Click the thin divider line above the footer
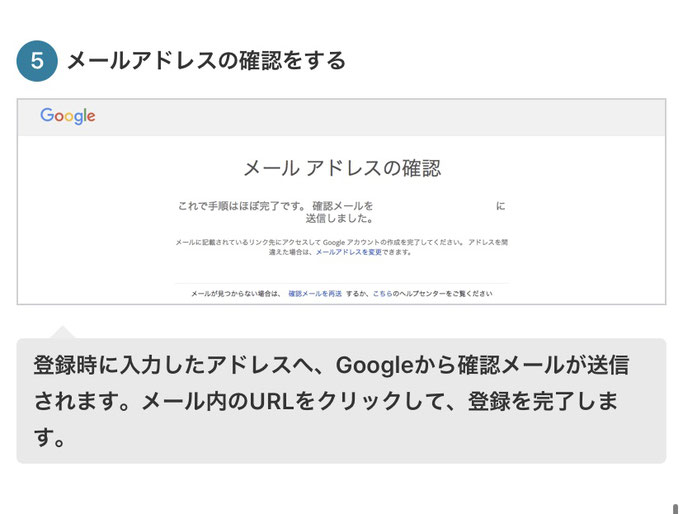 pyautogui.click(x=342, y=283)
